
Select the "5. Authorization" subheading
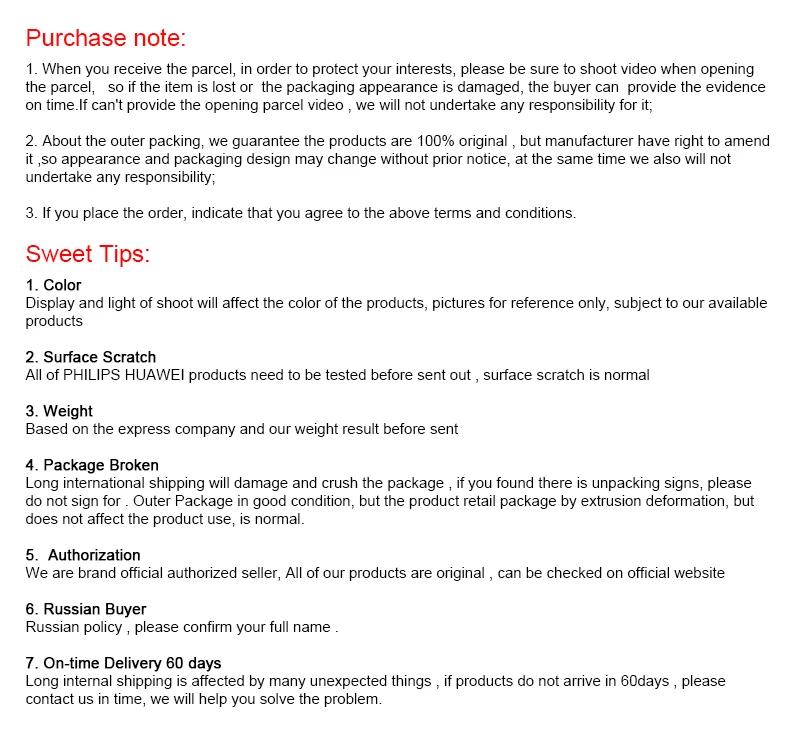[x=83, y=555]
